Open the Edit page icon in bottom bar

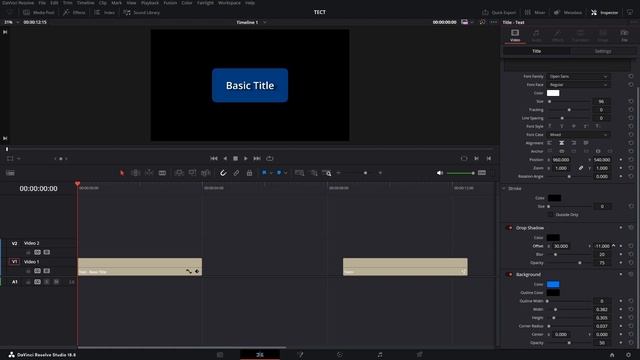click(x=260, y=355)
